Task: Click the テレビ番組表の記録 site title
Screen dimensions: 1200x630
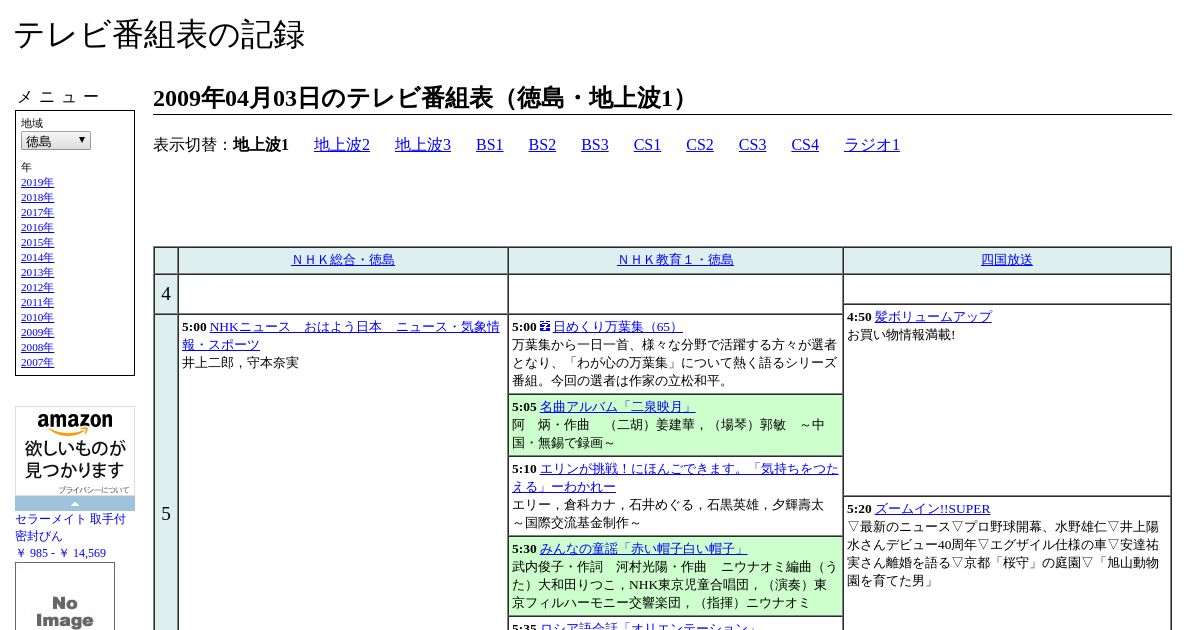Action: (x=159, y=34)
